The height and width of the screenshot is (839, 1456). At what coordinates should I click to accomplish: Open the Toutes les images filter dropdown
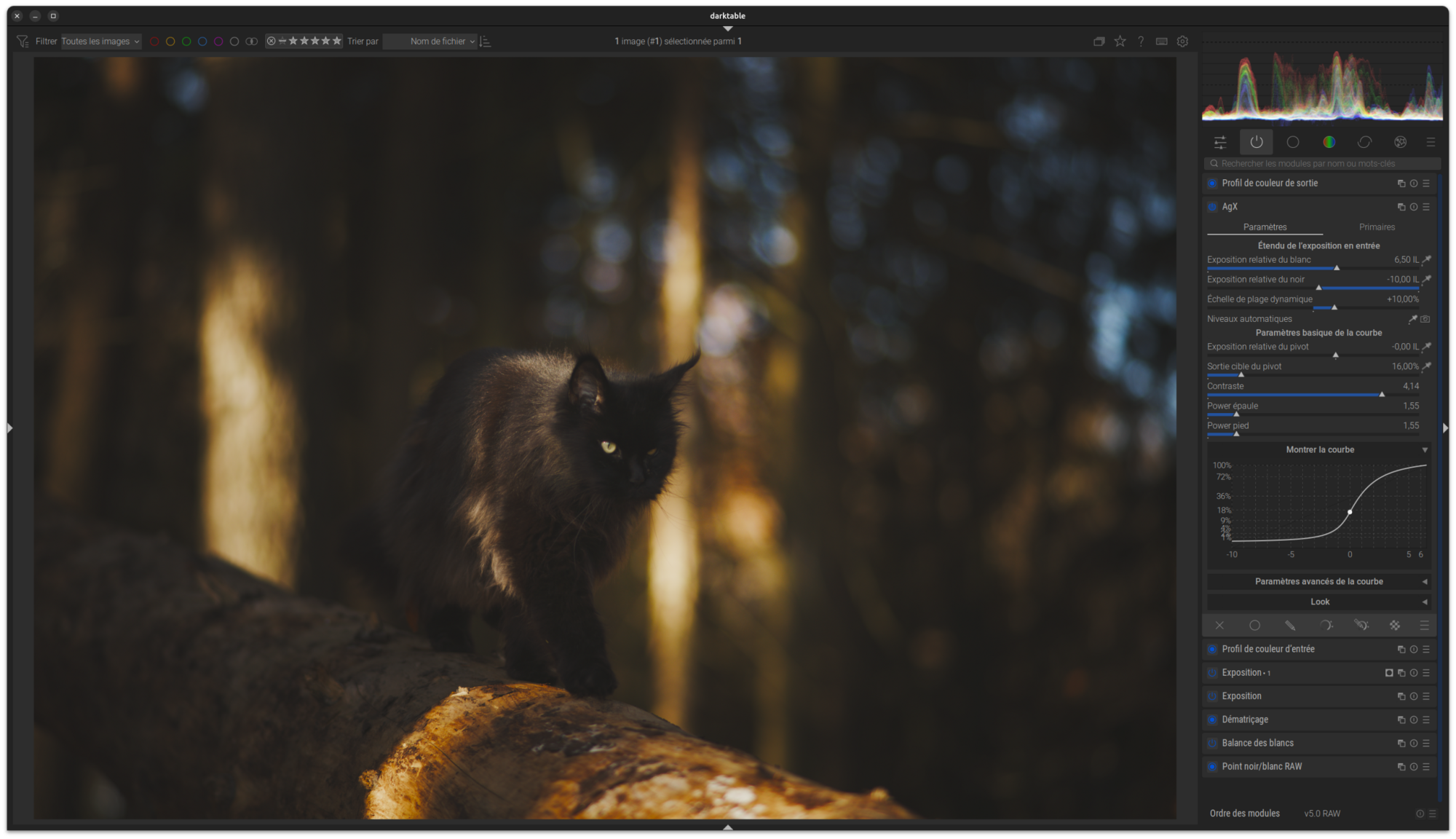point(100,42)
